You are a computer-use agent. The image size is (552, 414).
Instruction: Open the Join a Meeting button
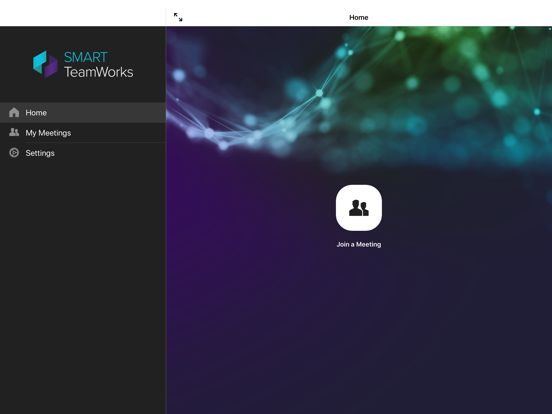pyautogui.click(x=359, y=208)
